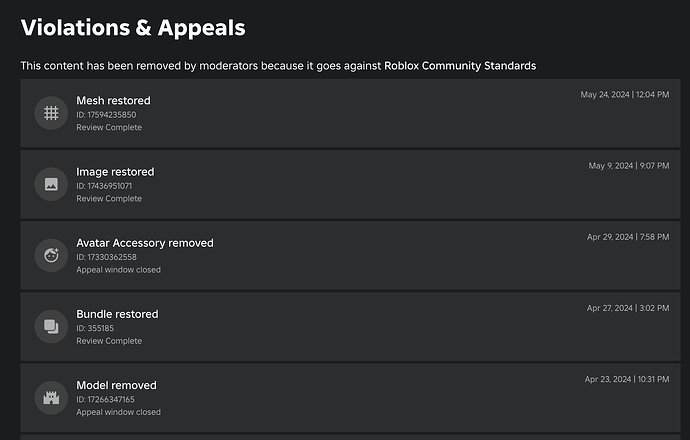Open the Roblox Community Standards link
The image size is (690, 440).
pyautogui.click(x=460, y=66)
